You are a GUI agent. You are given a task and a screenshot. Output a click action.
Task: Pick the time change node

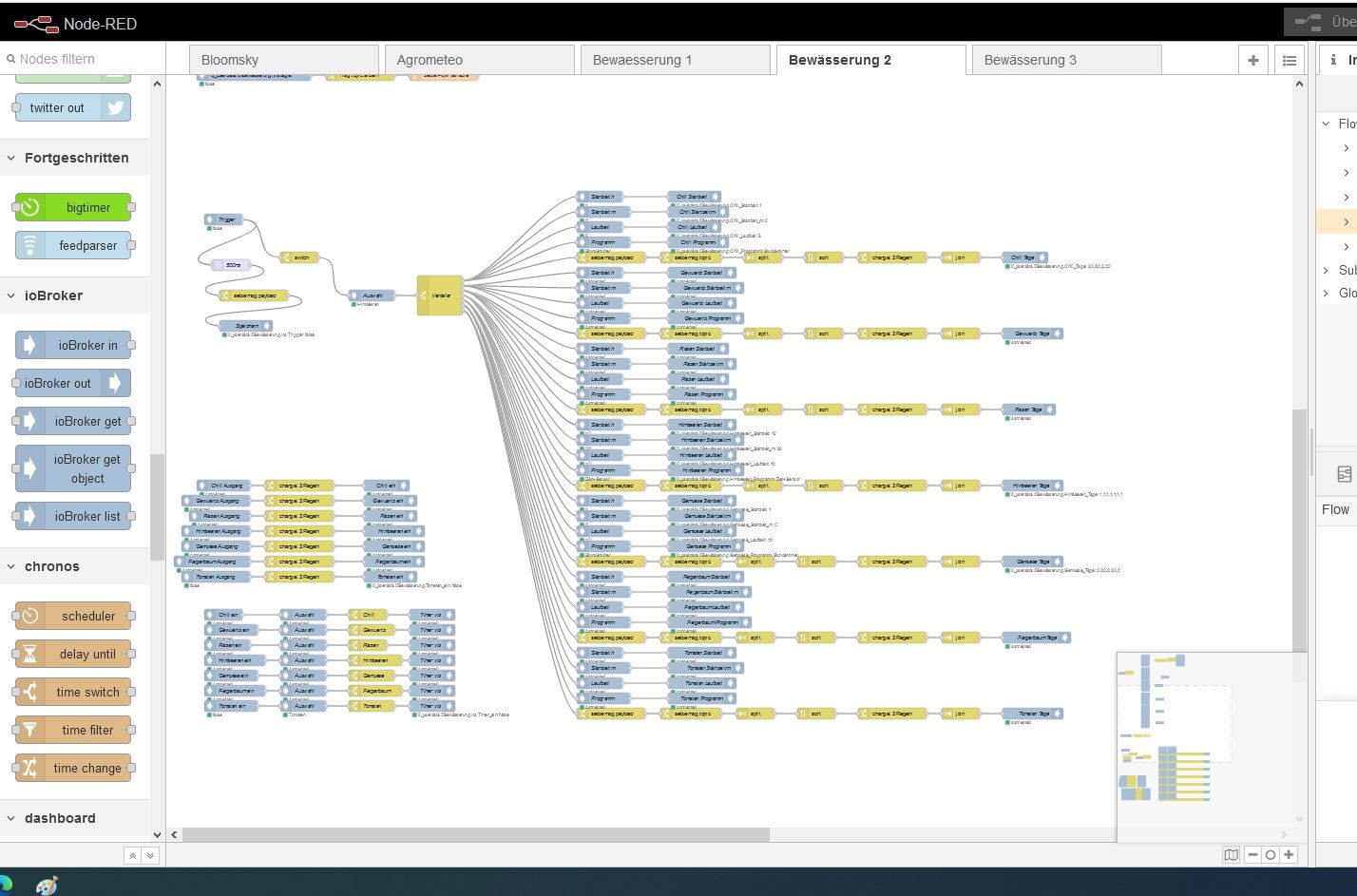click(x=73, y=768)
